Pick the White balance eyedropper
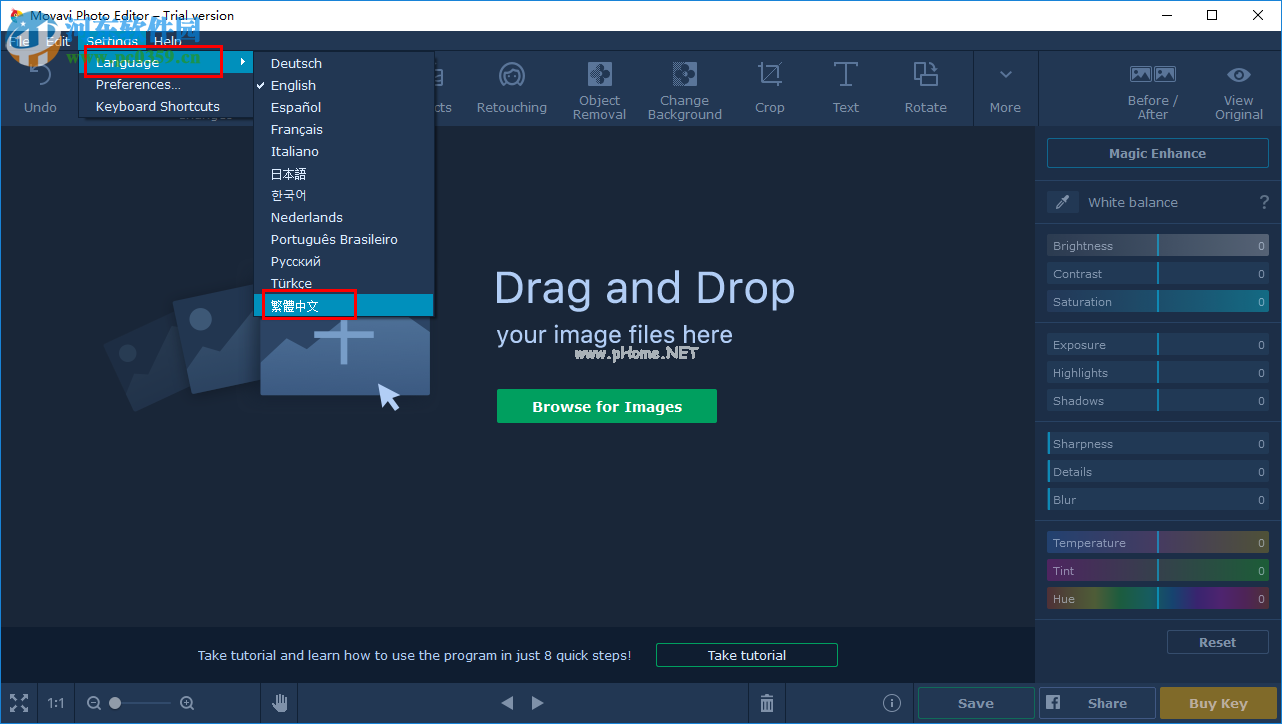 pyautogui.click(x=1062, y=202)
